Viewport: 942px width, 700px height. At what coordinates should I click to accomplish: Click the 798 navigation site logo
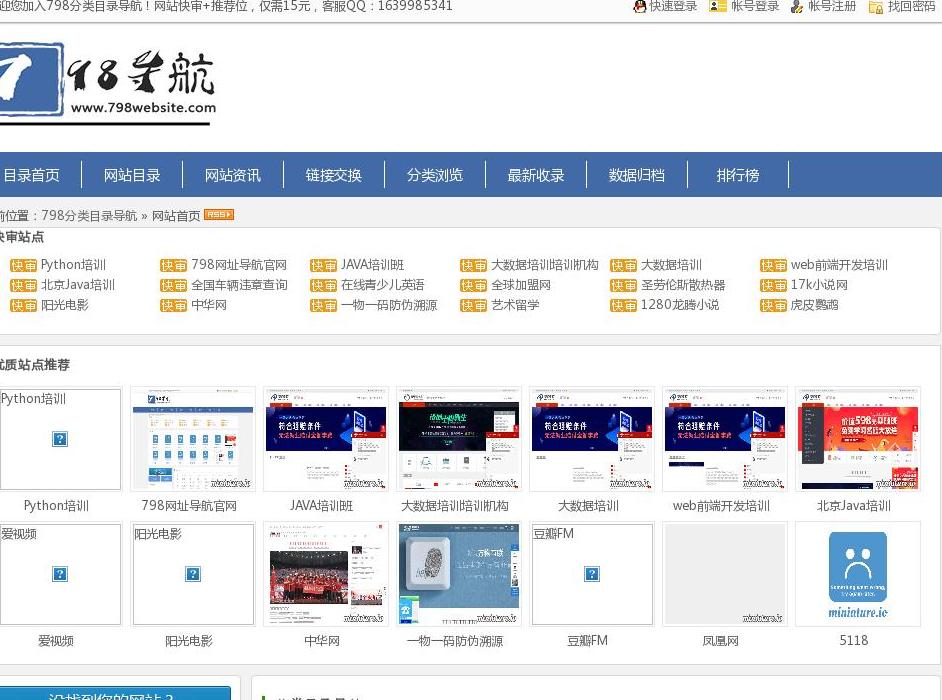[107, 83]
